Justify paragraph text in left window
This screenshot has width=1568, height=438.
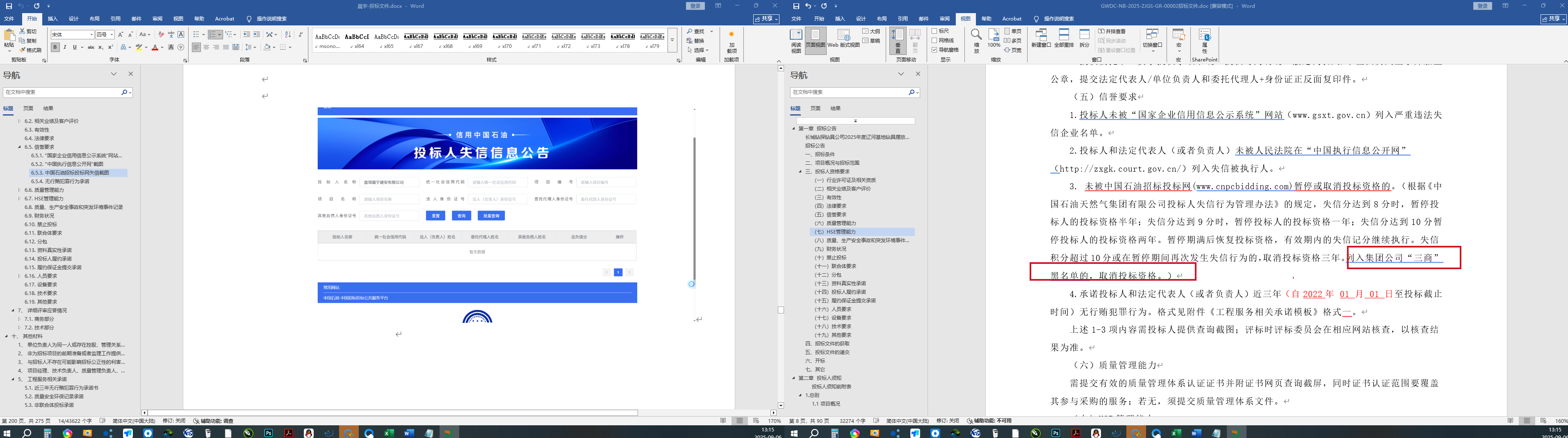pos(225,47)
